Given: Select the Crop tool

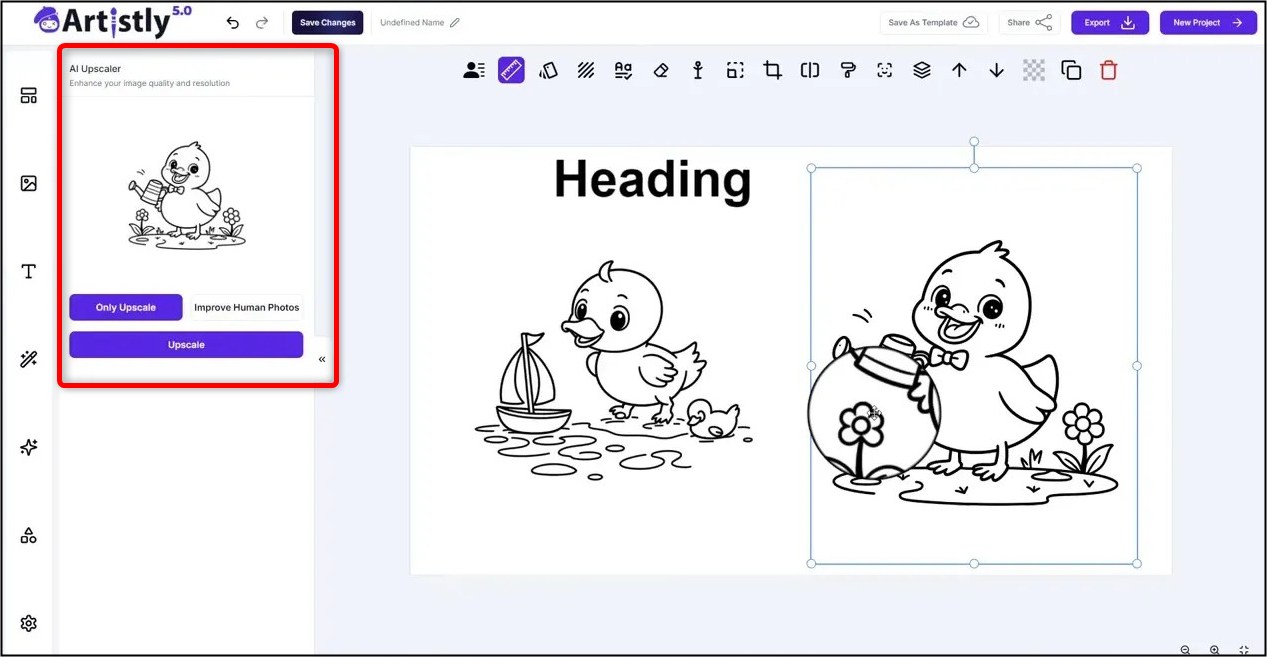Looking at the screenshot, I should pyautogui.click(x=772, y=70).
